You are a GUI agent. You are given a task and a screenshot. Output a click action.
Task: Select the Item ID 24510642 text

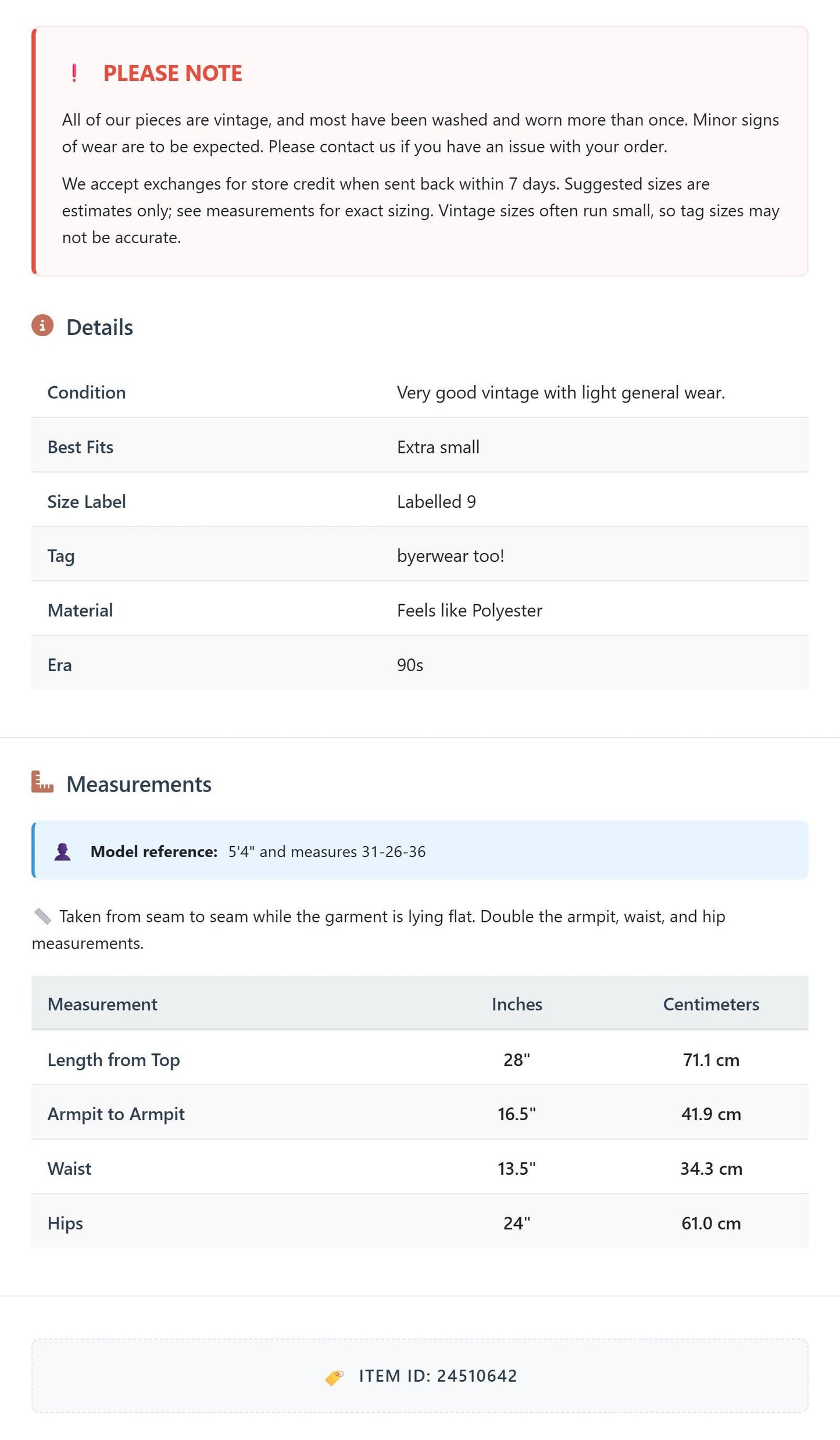(438, 1376)
